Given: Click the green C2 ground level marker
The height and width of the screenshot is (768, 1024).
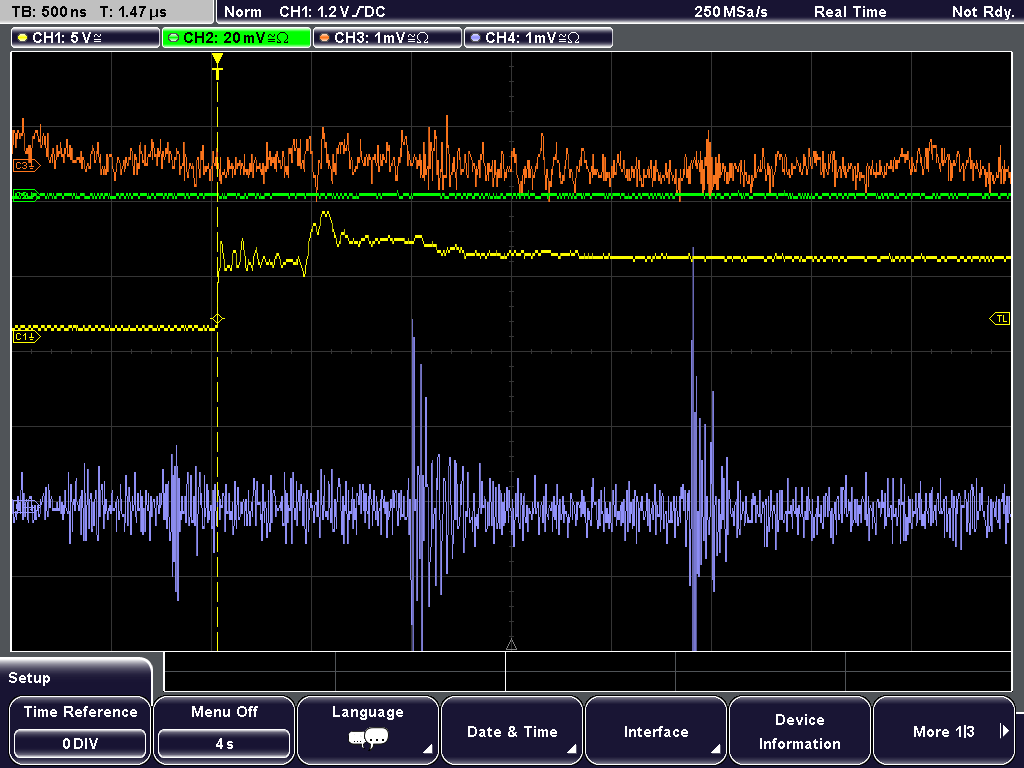Looking at the screenshot, I should (26, 195).
